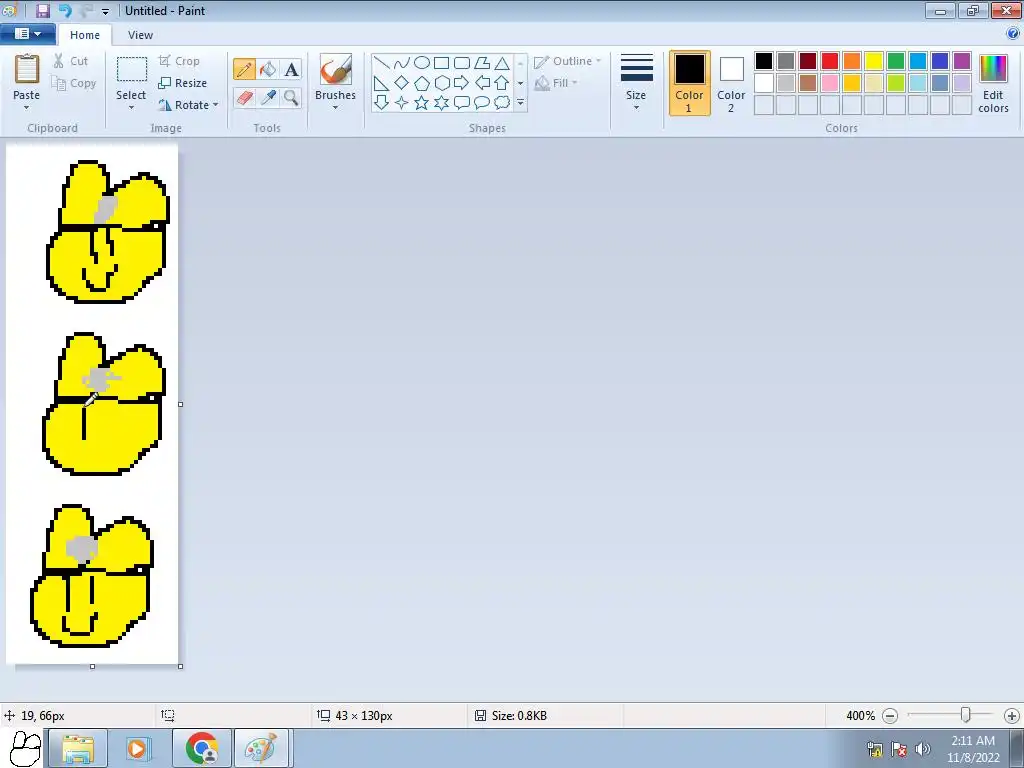
Task: Choose the Down arrow shape
Action: 382,103
